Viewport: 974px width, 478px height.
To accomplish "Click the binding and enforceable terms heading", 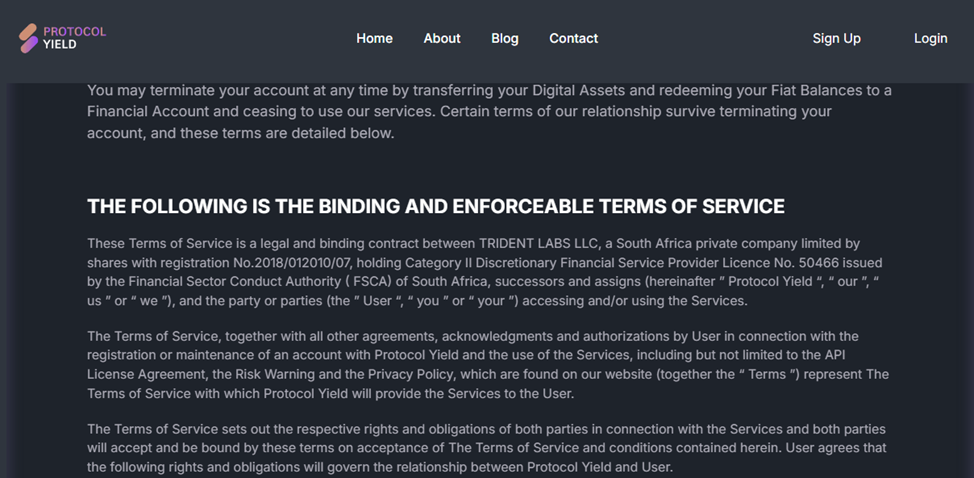I will pyautogui.click(x=436, y=207).
